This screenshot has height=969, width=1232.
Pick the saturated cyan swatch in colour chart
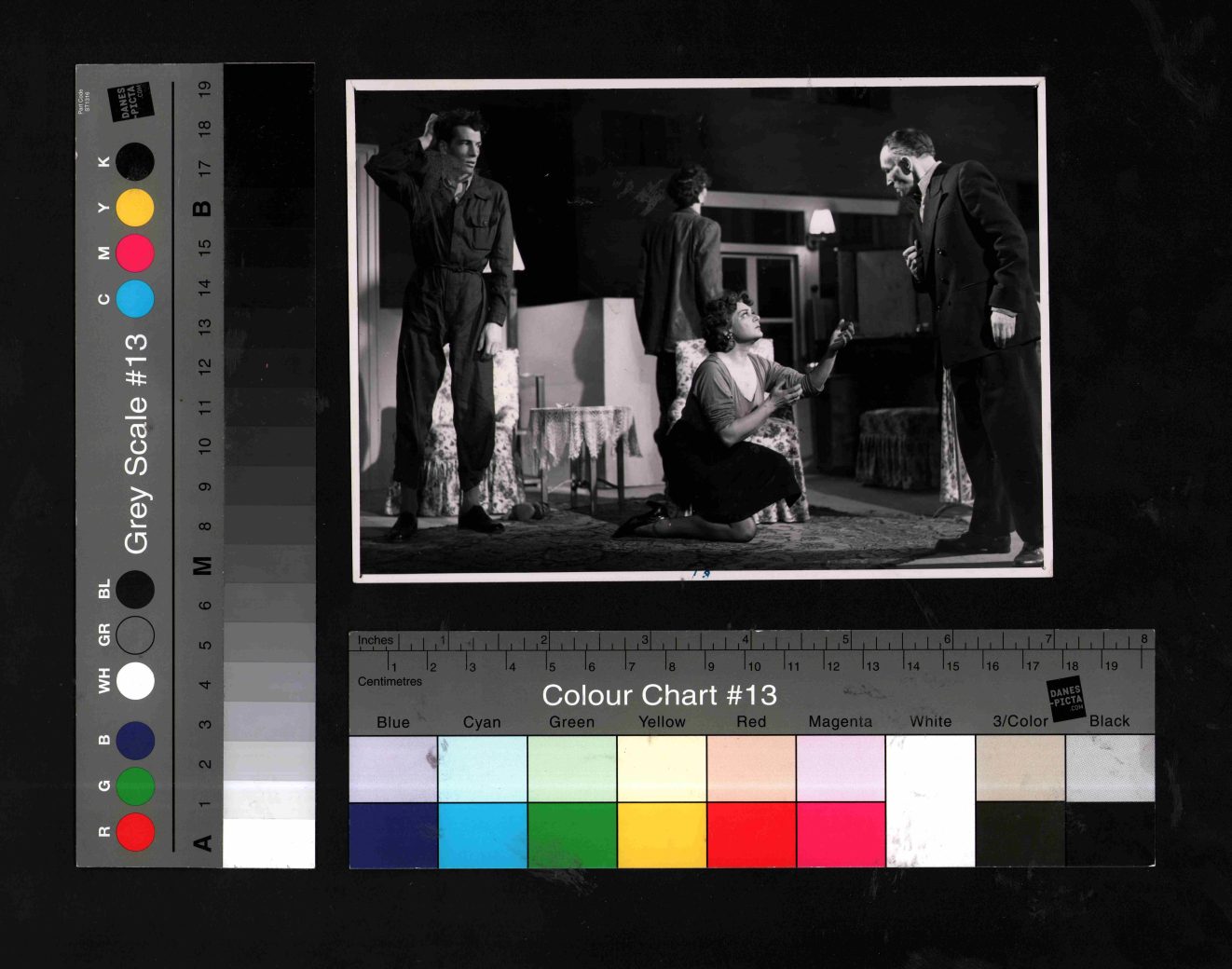coord(483,835)
